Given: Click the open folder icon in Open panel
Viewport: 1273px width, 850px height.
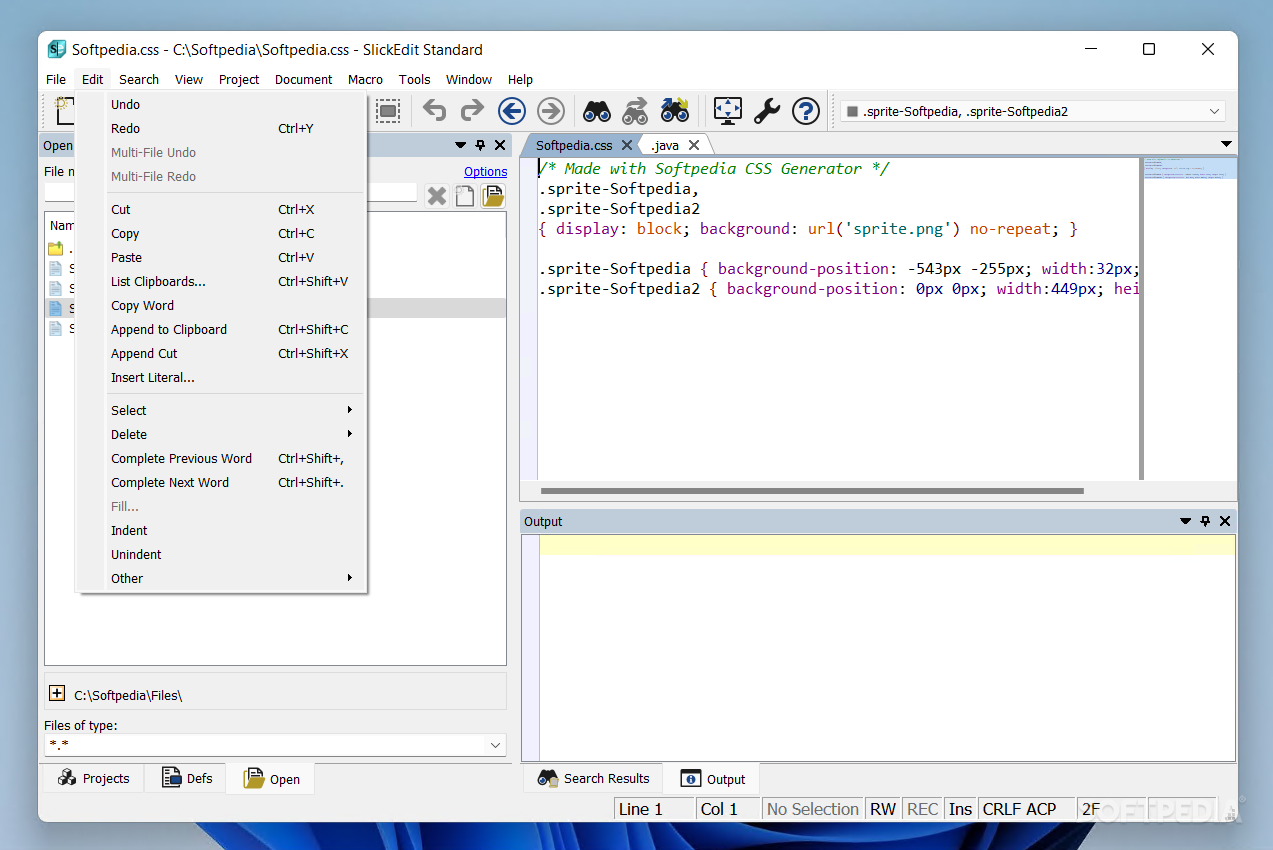Looking at the screenshot, I should [x=493, y=196].
